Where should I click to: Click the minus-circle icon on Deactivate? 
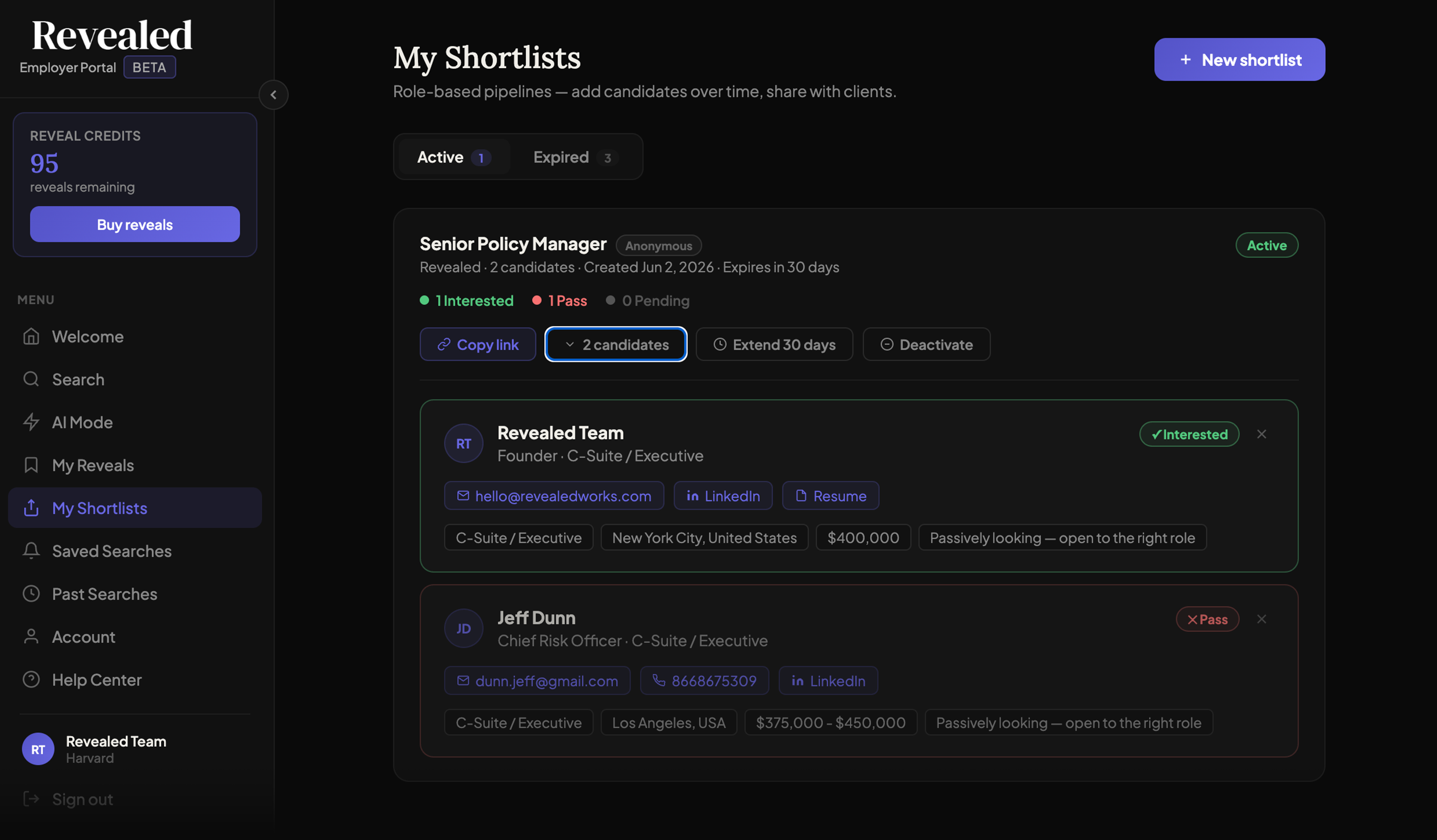click(x=887, y=344)
